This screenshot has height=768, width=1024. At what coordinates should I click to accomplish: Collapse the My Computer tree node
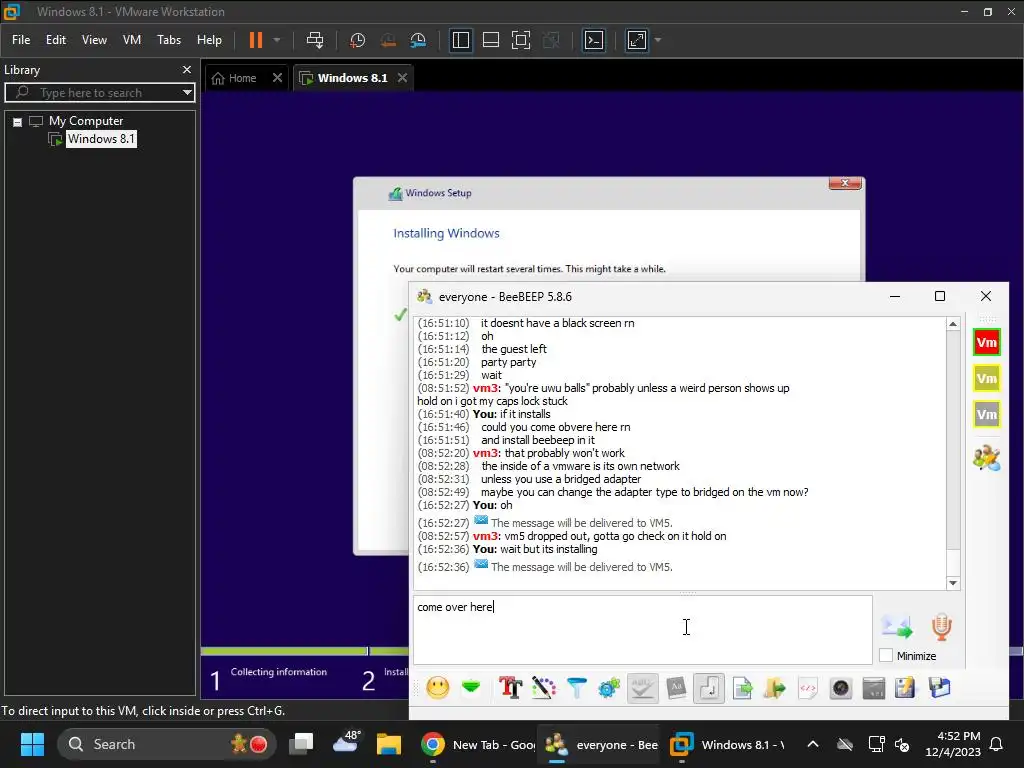18,121
